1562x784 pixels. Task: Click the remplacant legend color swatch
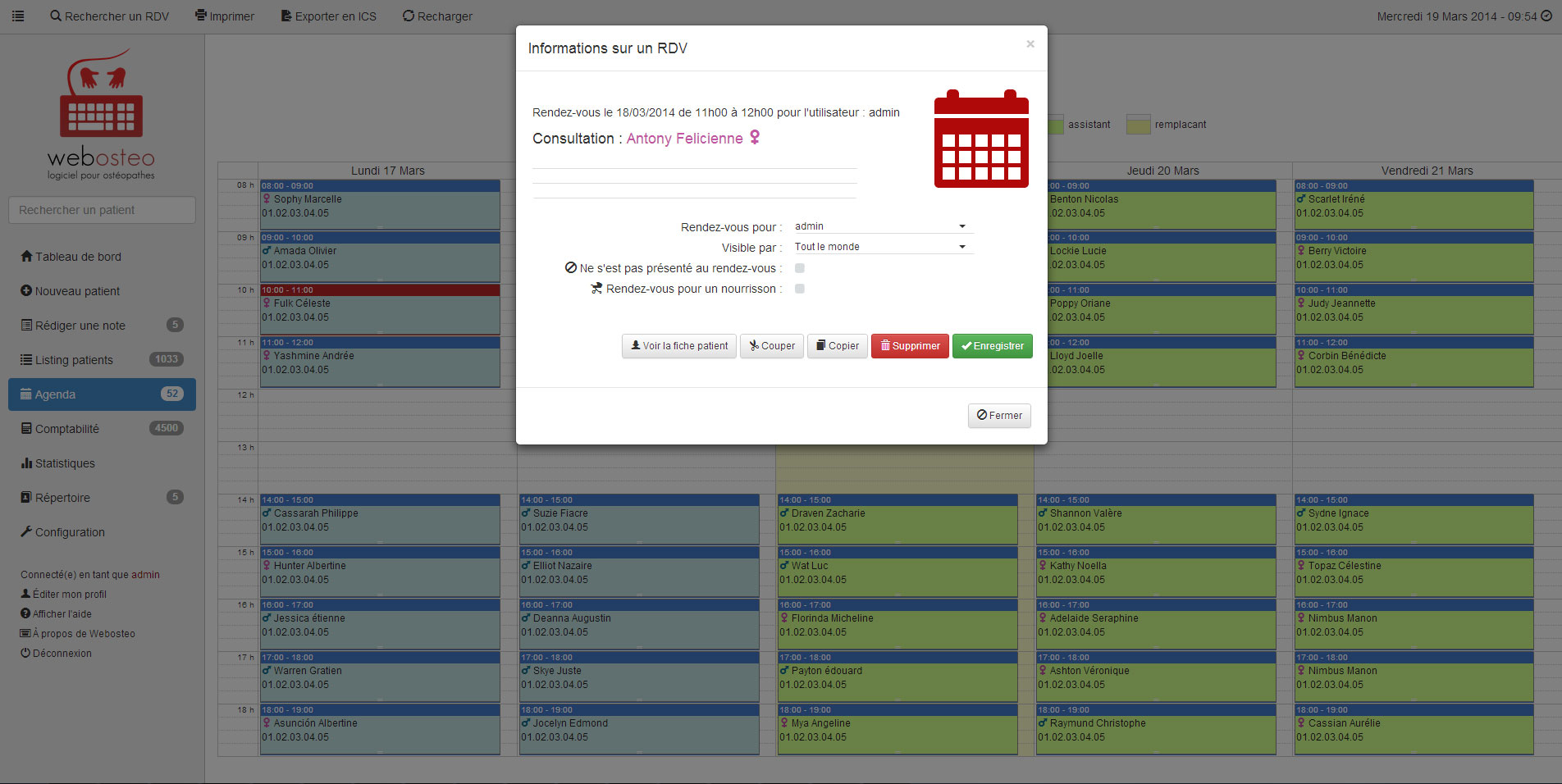click(x=1139, y=125)
